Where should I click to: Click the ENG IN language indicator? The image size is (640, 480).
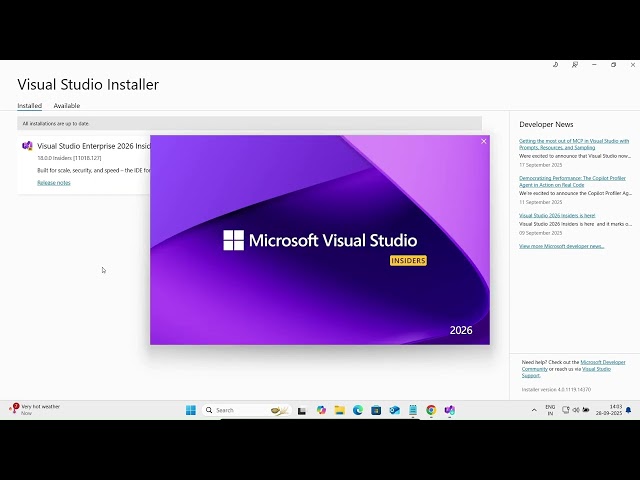click(550, 410)
